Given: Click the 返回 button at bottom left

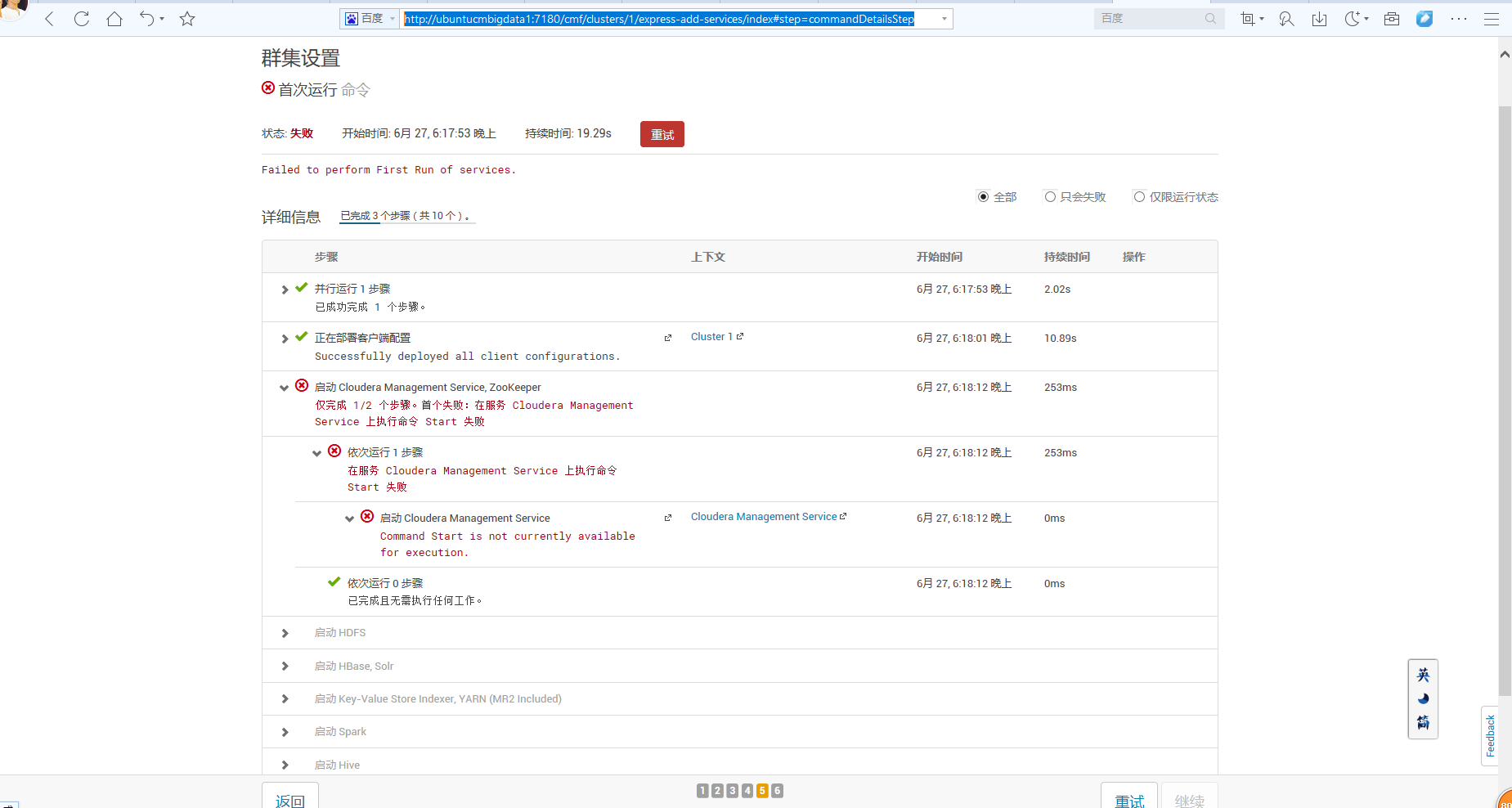Looking at the screenshot, I should [290, 796].
